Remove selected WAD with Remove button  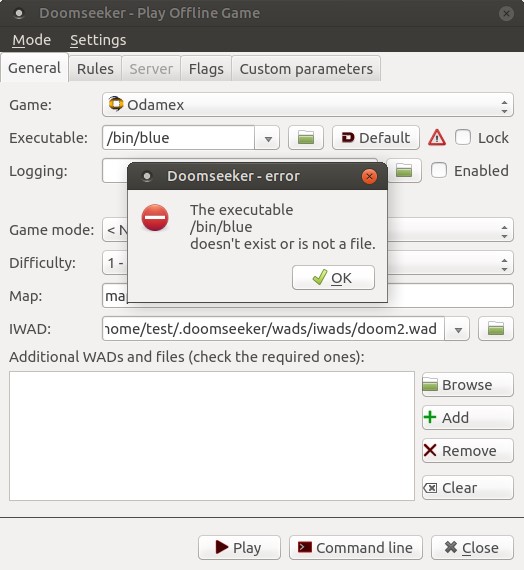[x=468, y=451]
